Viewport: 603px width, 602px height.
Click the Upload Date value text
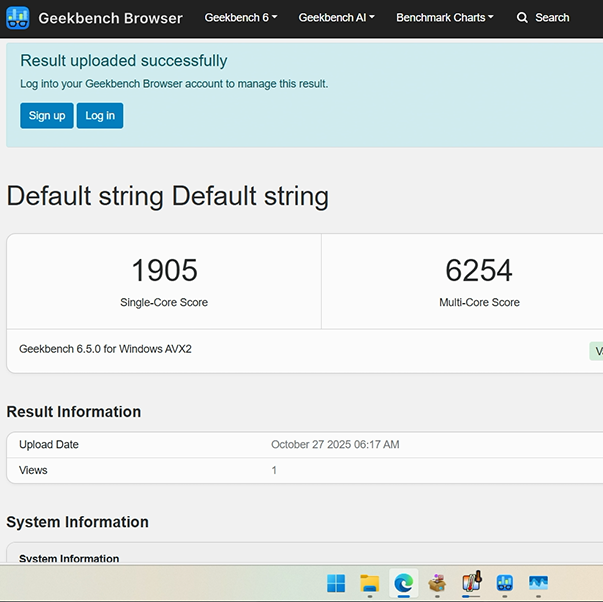[335, 445]
